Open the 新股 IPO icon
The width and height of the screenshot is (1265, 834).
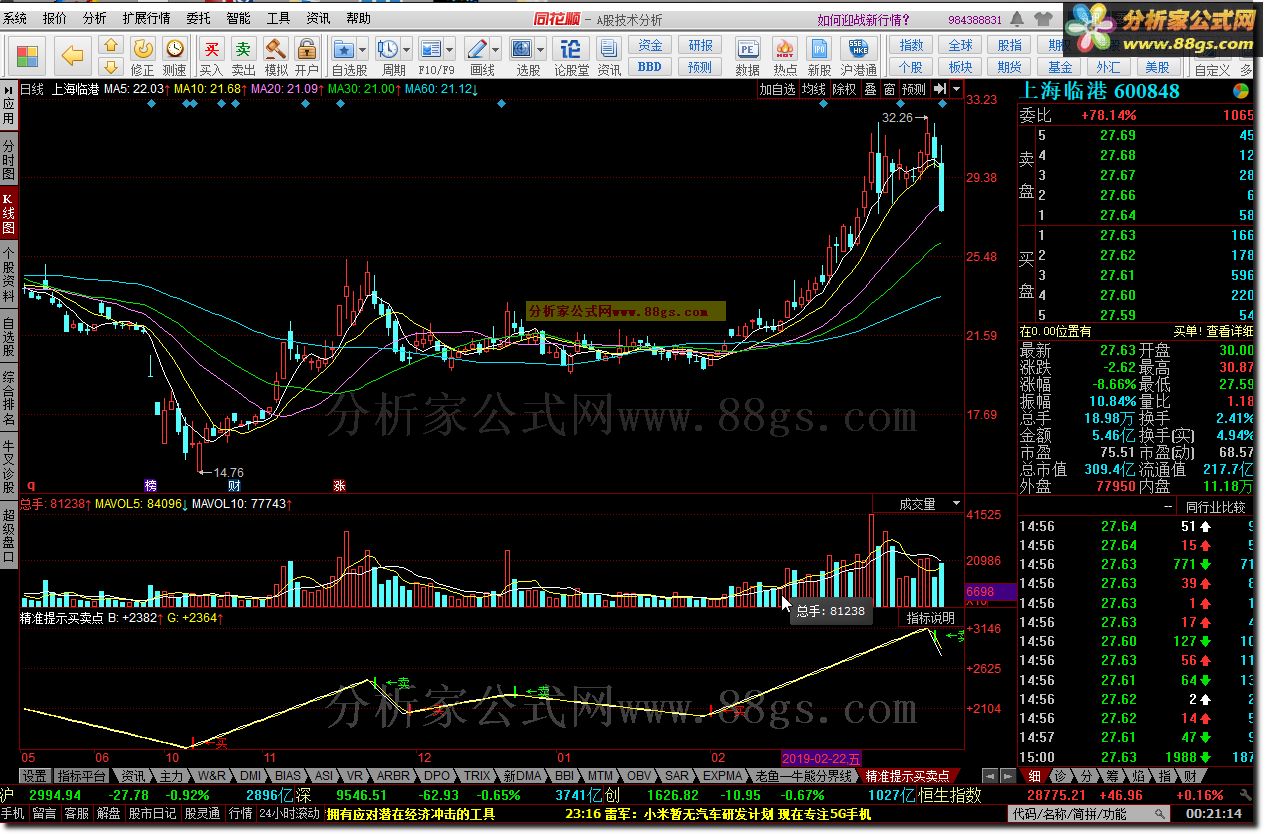coord(819,57)
